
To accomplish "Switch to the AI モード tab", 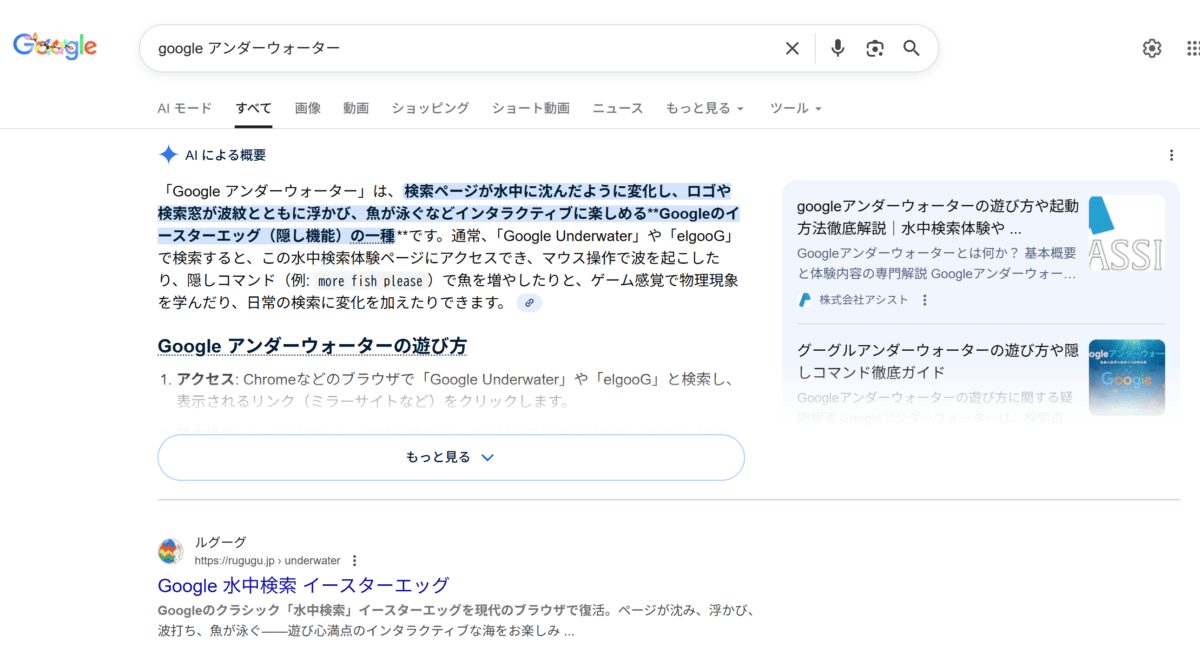I will [185, 108].
